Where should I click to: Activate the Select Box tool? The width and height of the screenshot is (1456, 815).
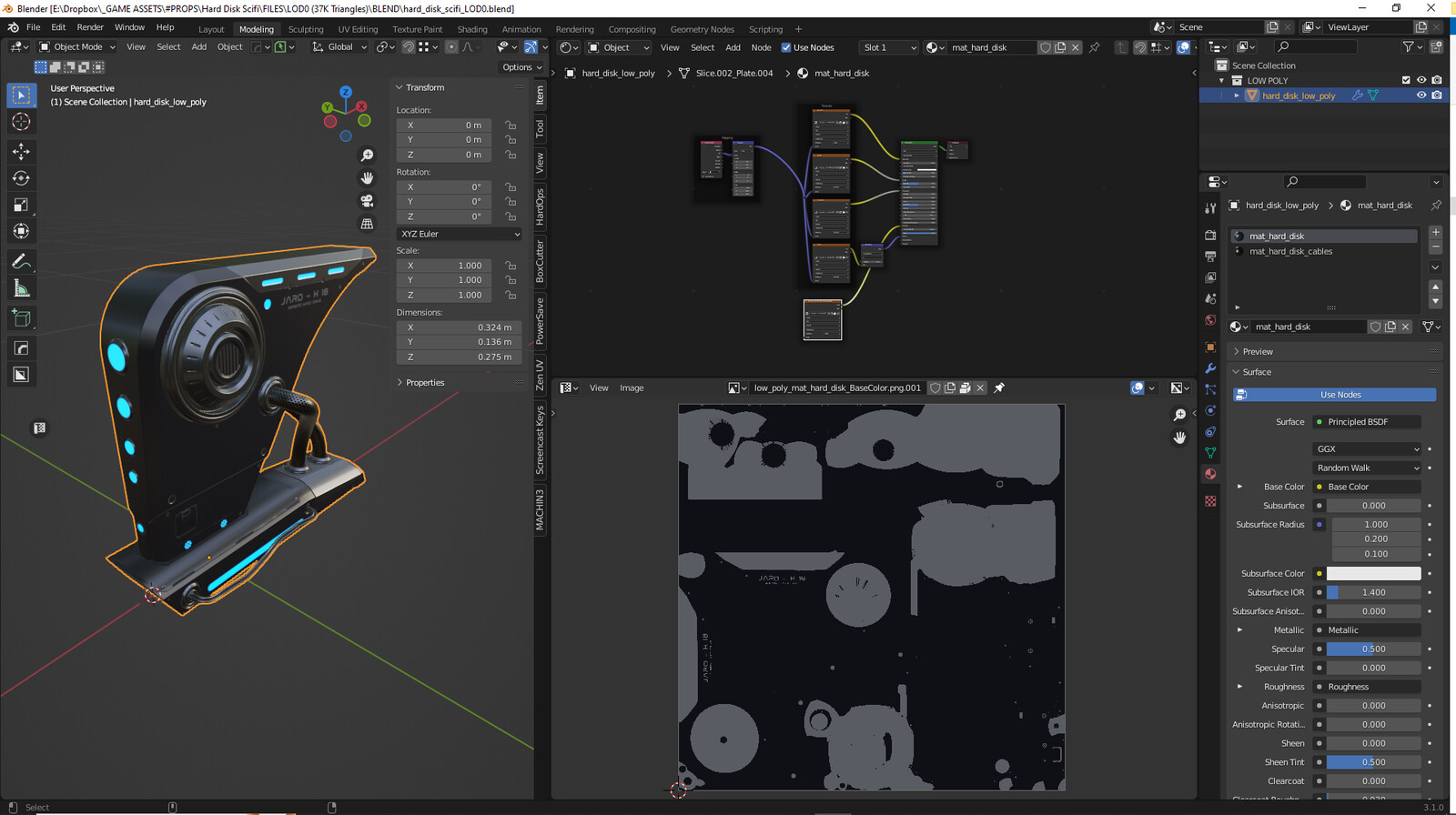[x=21, y=96]
